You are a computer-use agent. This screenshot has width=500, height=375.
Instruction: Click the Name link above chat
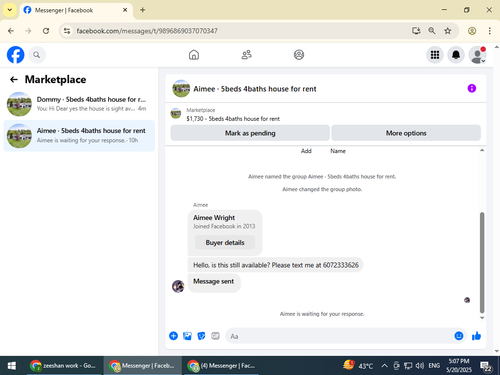338,151
